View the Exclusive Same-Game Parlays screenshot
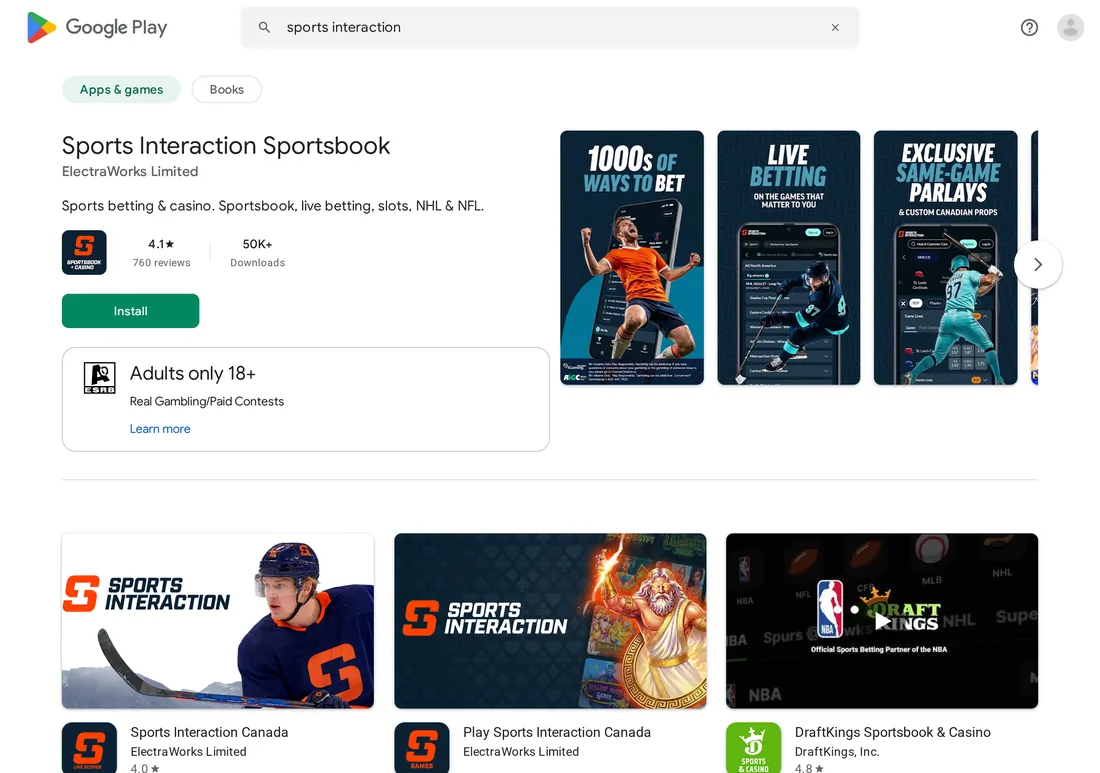 [946, 257]
